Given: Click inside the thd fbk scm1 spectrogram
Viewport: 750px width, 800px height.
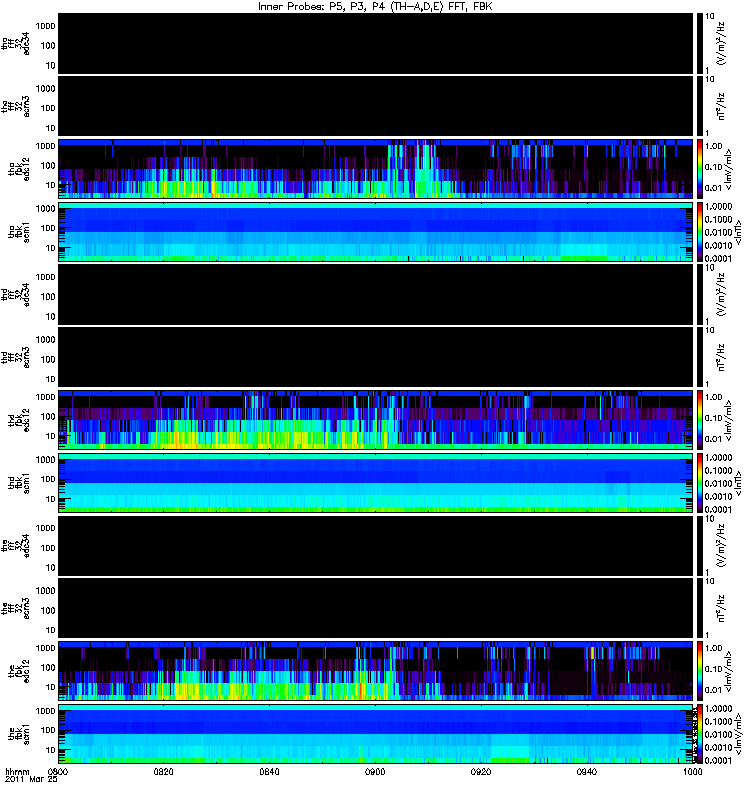Looking at the screenshot, I should click(376, 483).
